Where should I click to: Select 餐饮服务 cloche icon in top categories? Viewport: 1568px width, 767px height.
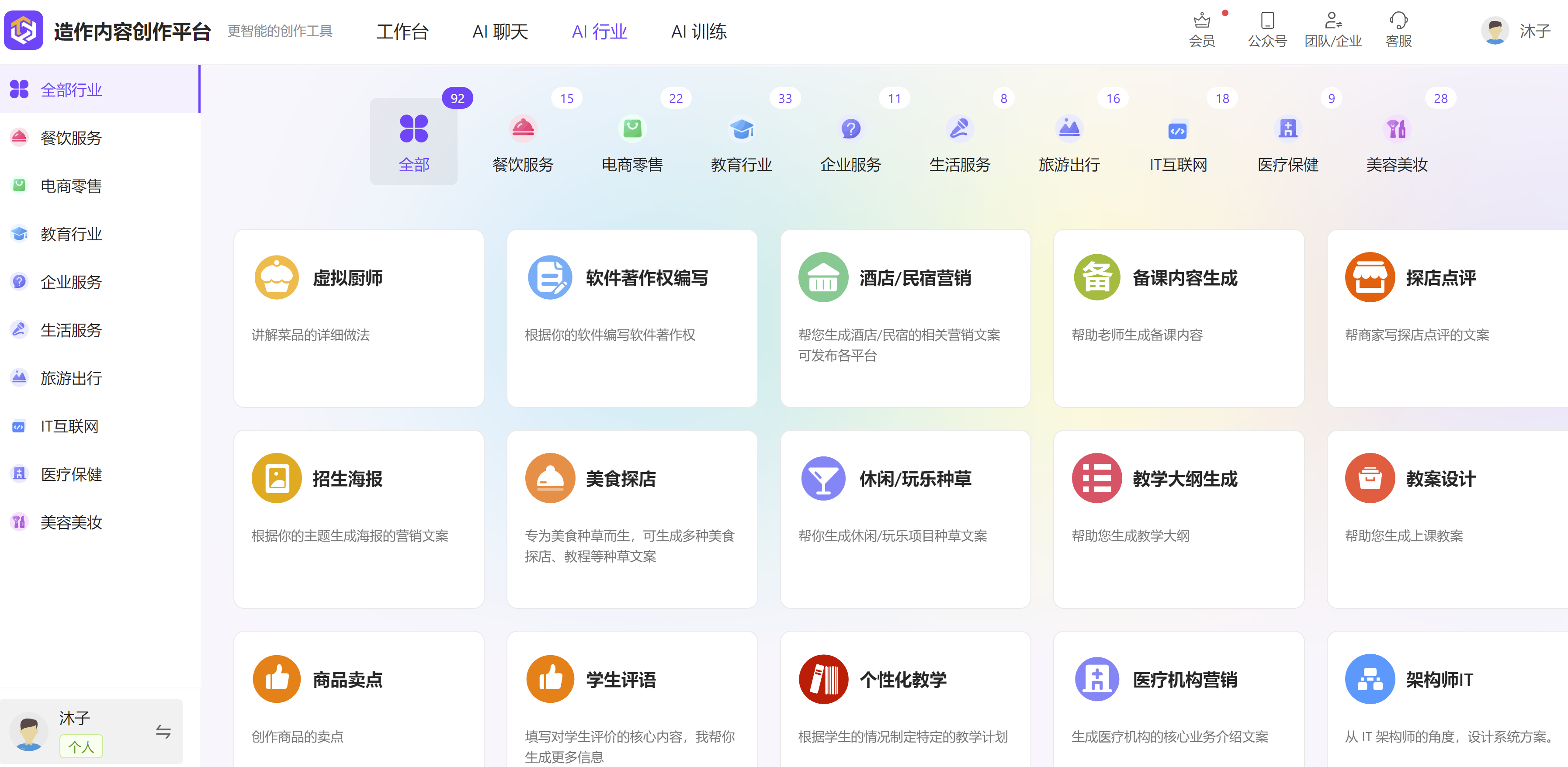click(x=523, y=128)
